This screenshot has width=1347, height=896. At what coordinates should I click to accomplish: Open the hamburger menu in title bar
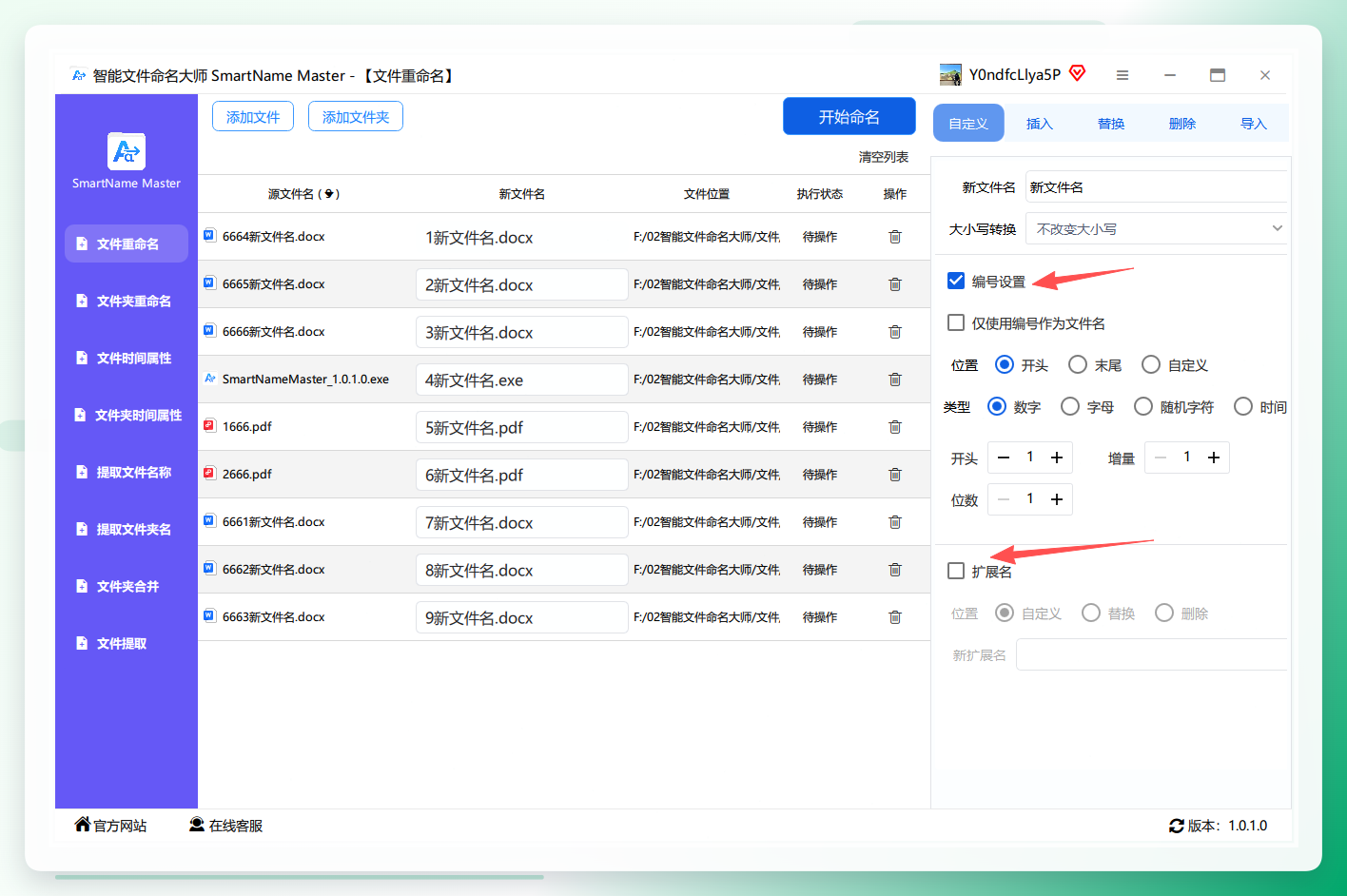tap(1122, 75)
